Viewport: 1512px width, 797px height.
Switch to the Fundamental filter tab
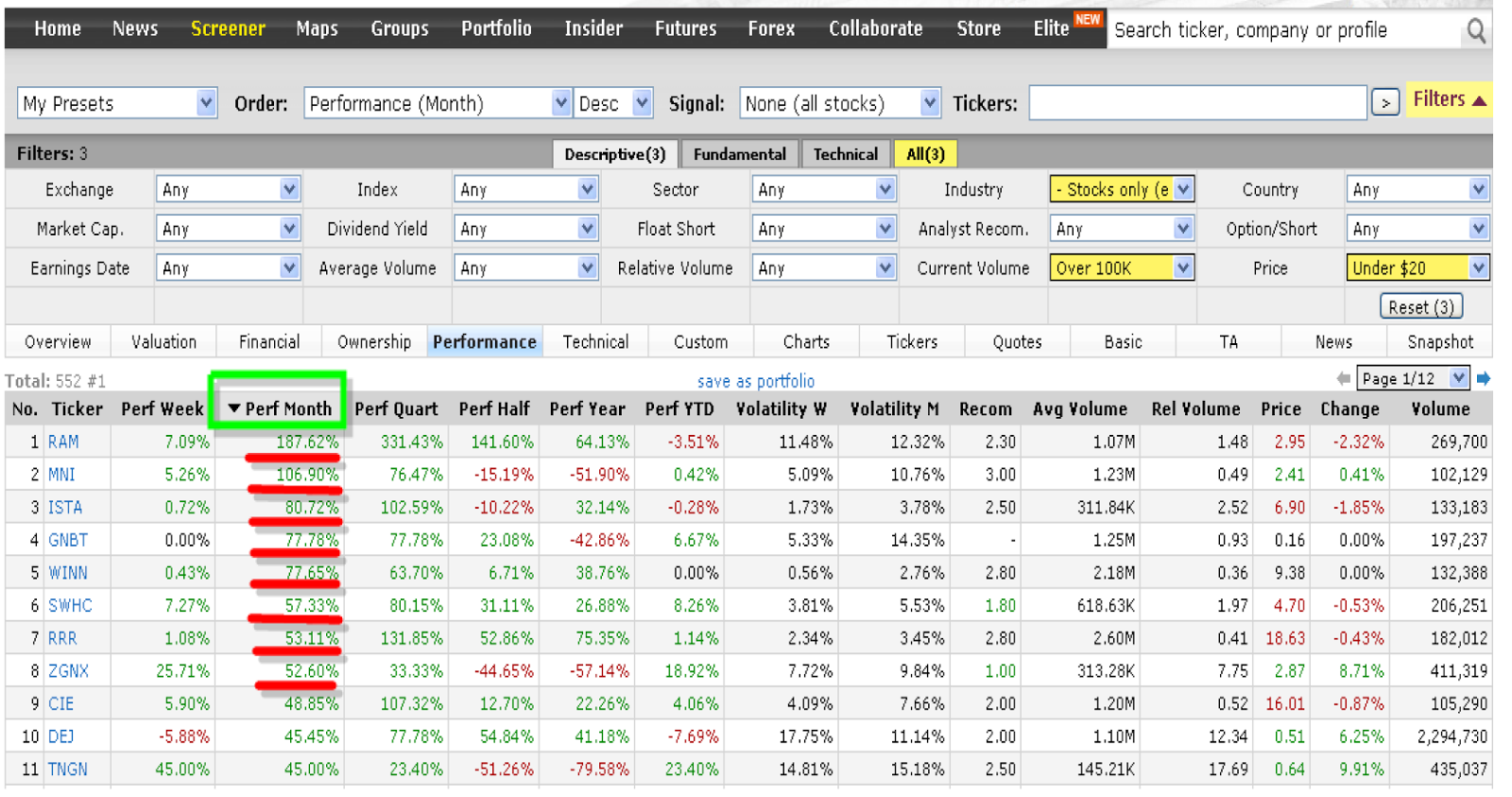tap(740, 154)
